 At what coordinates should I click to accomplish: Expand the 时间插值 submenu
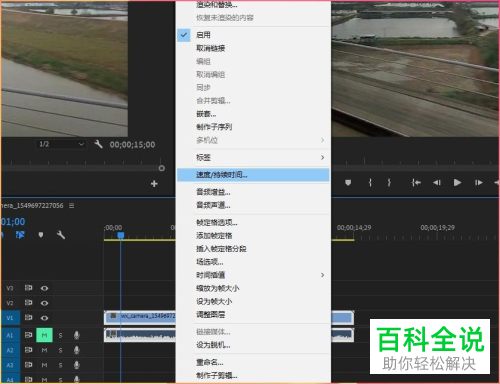253,275
